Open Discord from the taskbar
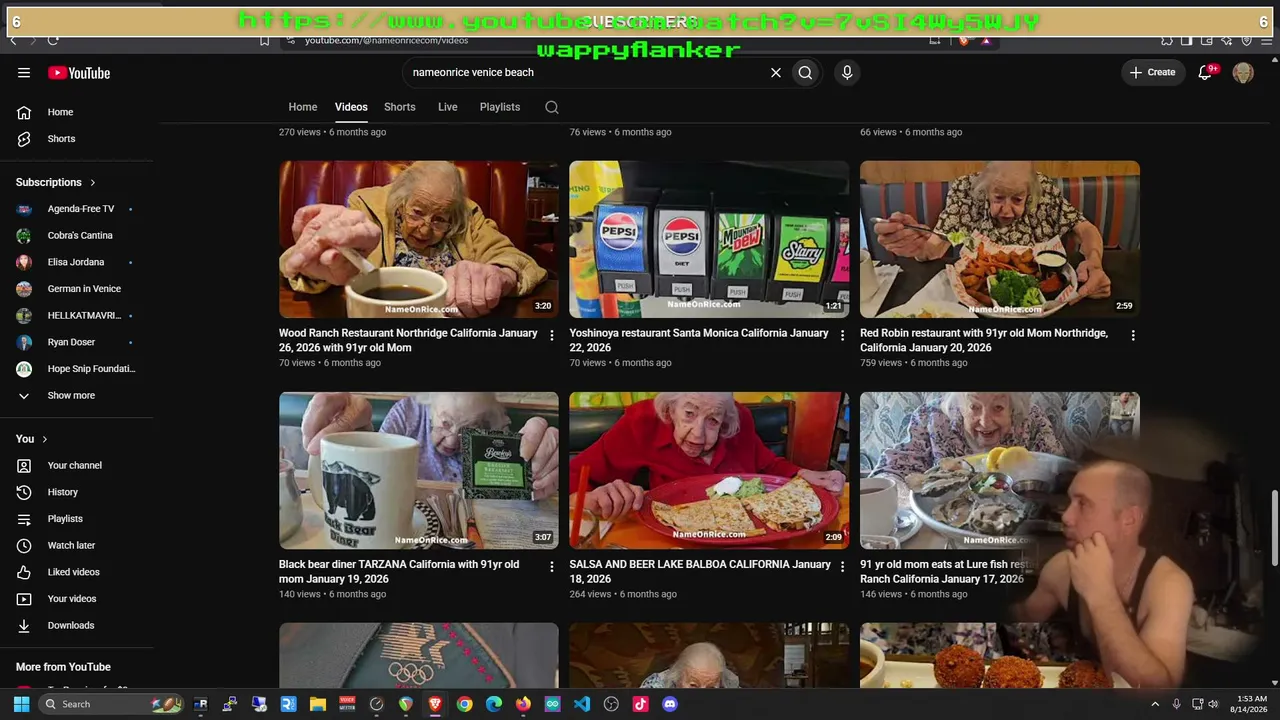 tap(670, 704)
